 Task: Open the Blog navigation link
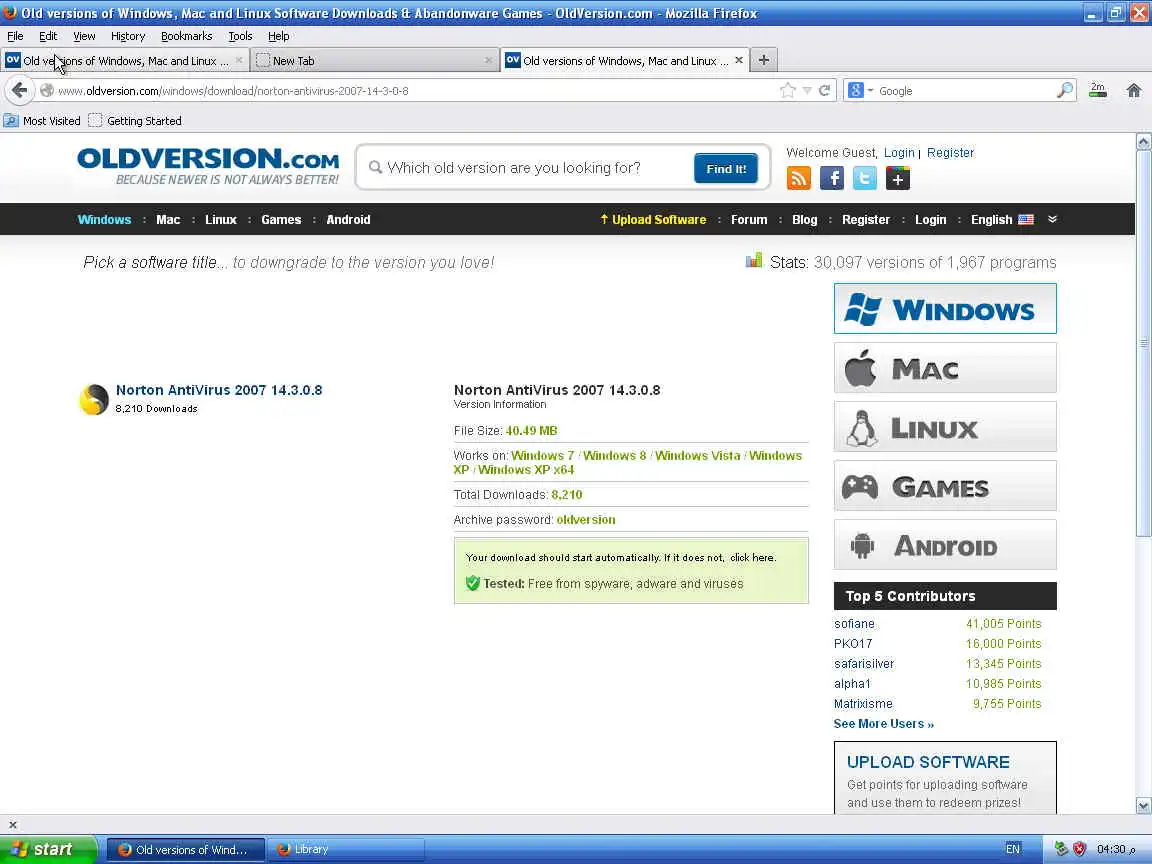coord(804,220)
